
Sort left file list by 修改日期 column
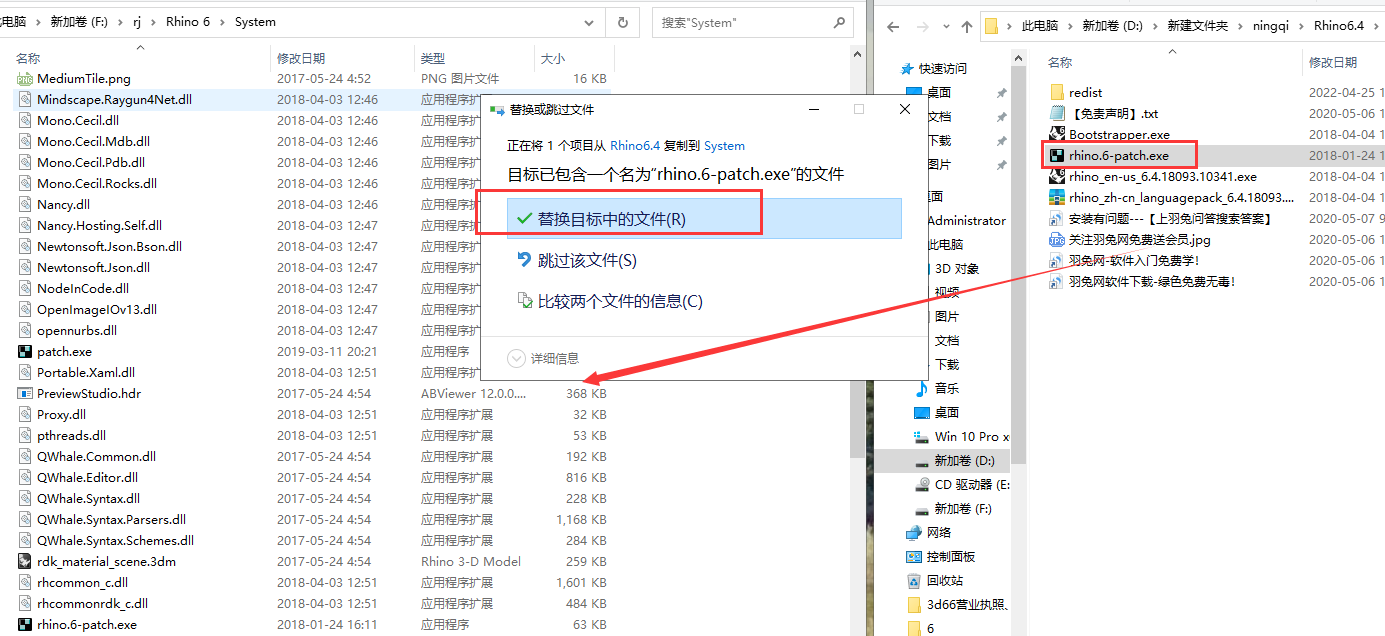pos(301,59)
